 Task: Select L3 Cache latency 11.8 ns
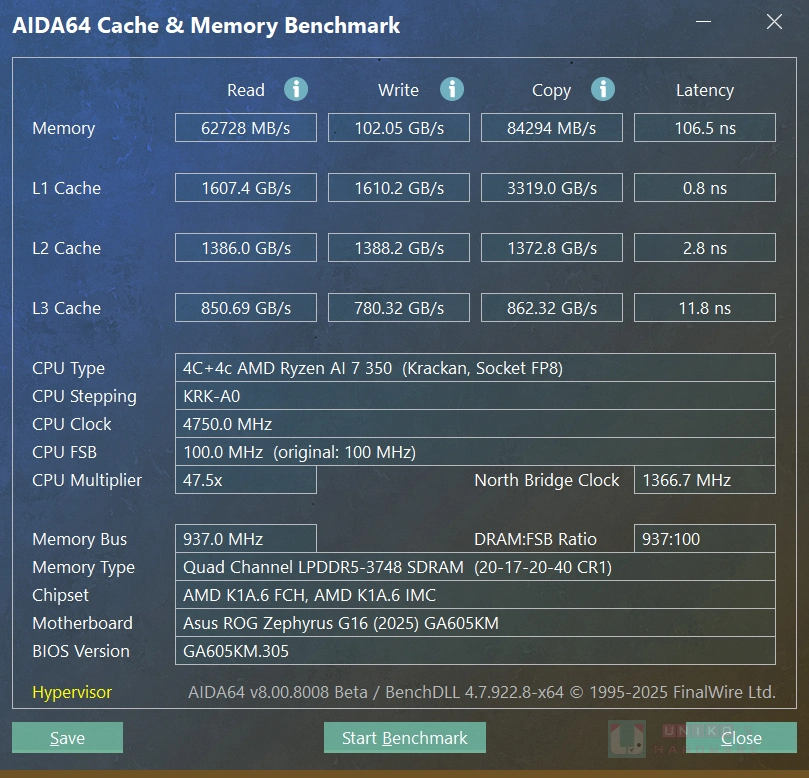pos(705,307)
